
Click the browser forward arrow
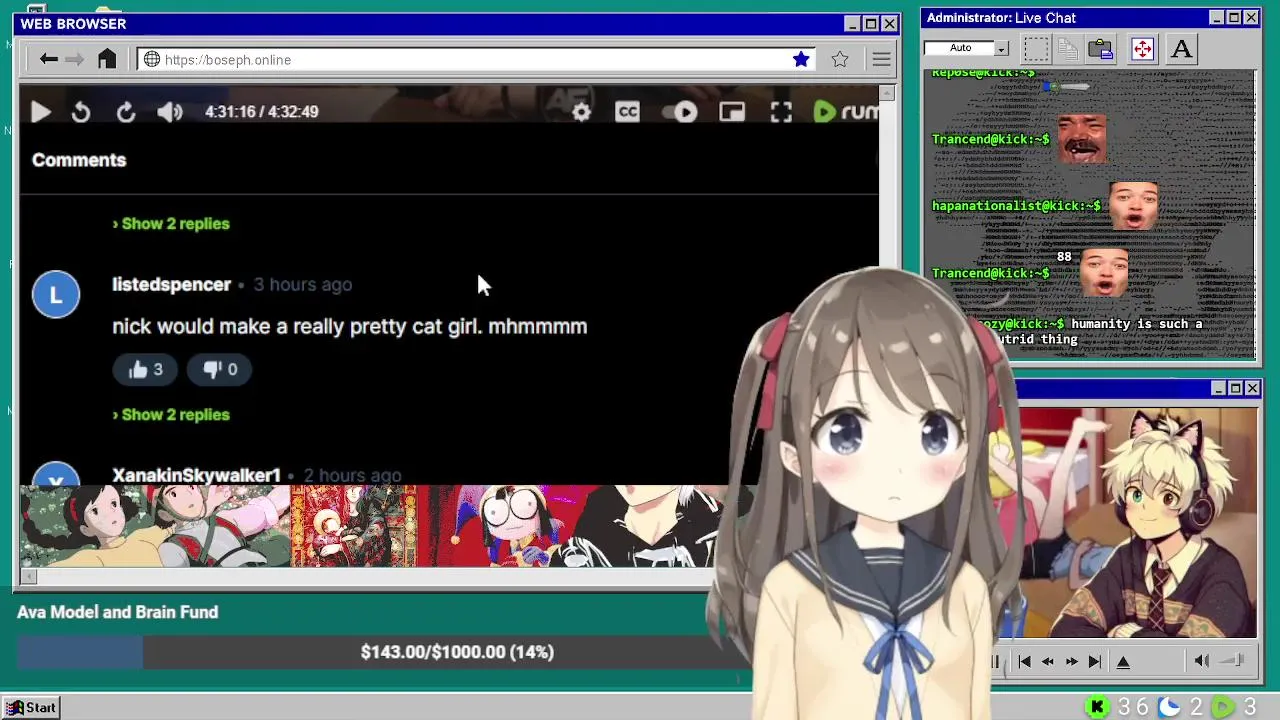click(75, 60)
